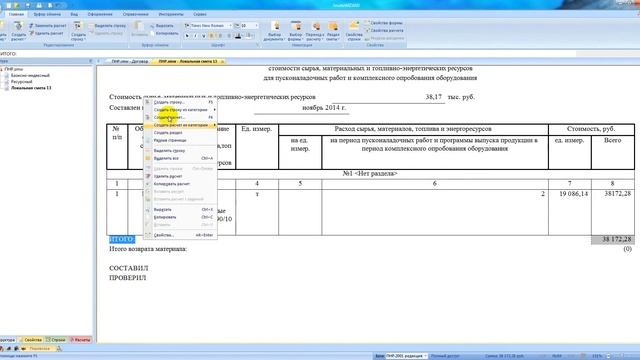Click the highlighted ИТОГО cell
The image size is (640, 360).
click(x=122, y=239)
